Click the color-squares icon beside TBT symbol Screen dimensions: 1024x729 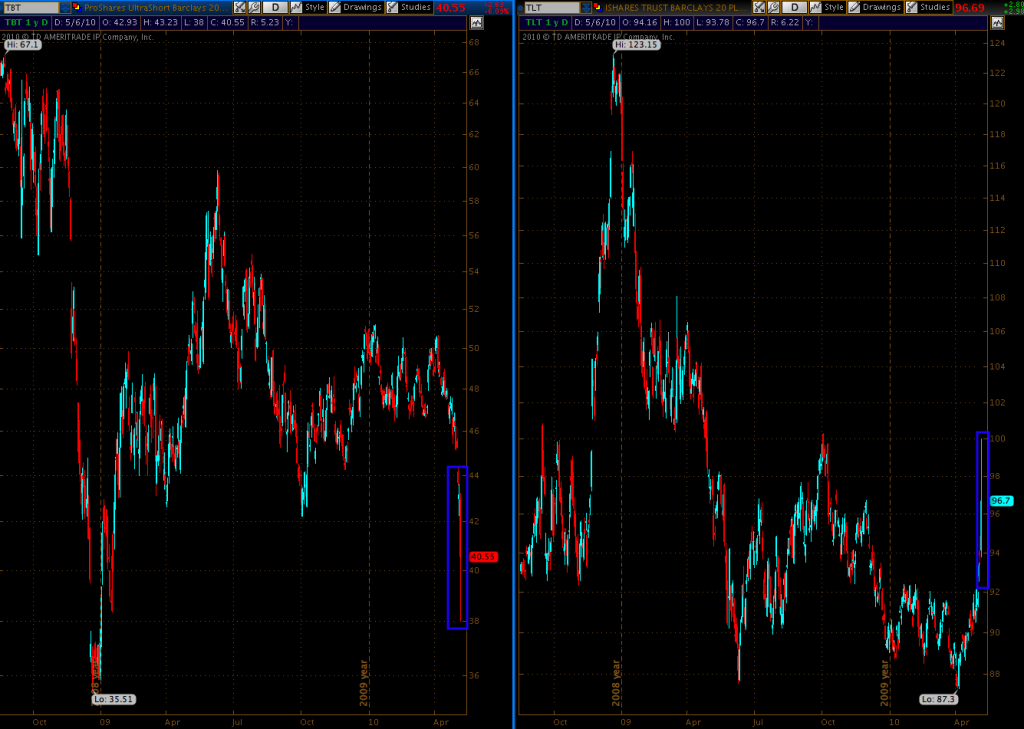click(x=78, y=7)
